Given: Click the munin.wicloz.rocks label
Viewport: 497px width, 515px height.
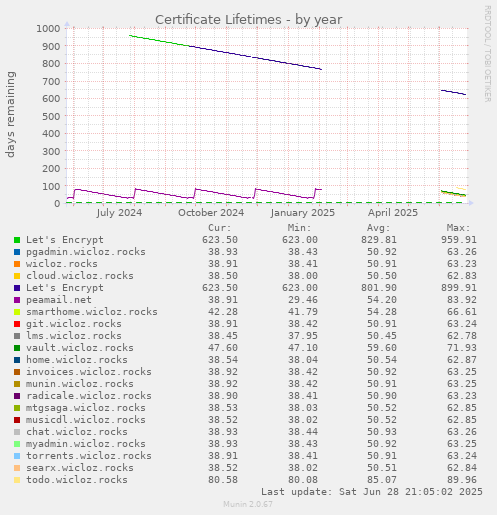Looking at the screenshot, I should (80, 384).
